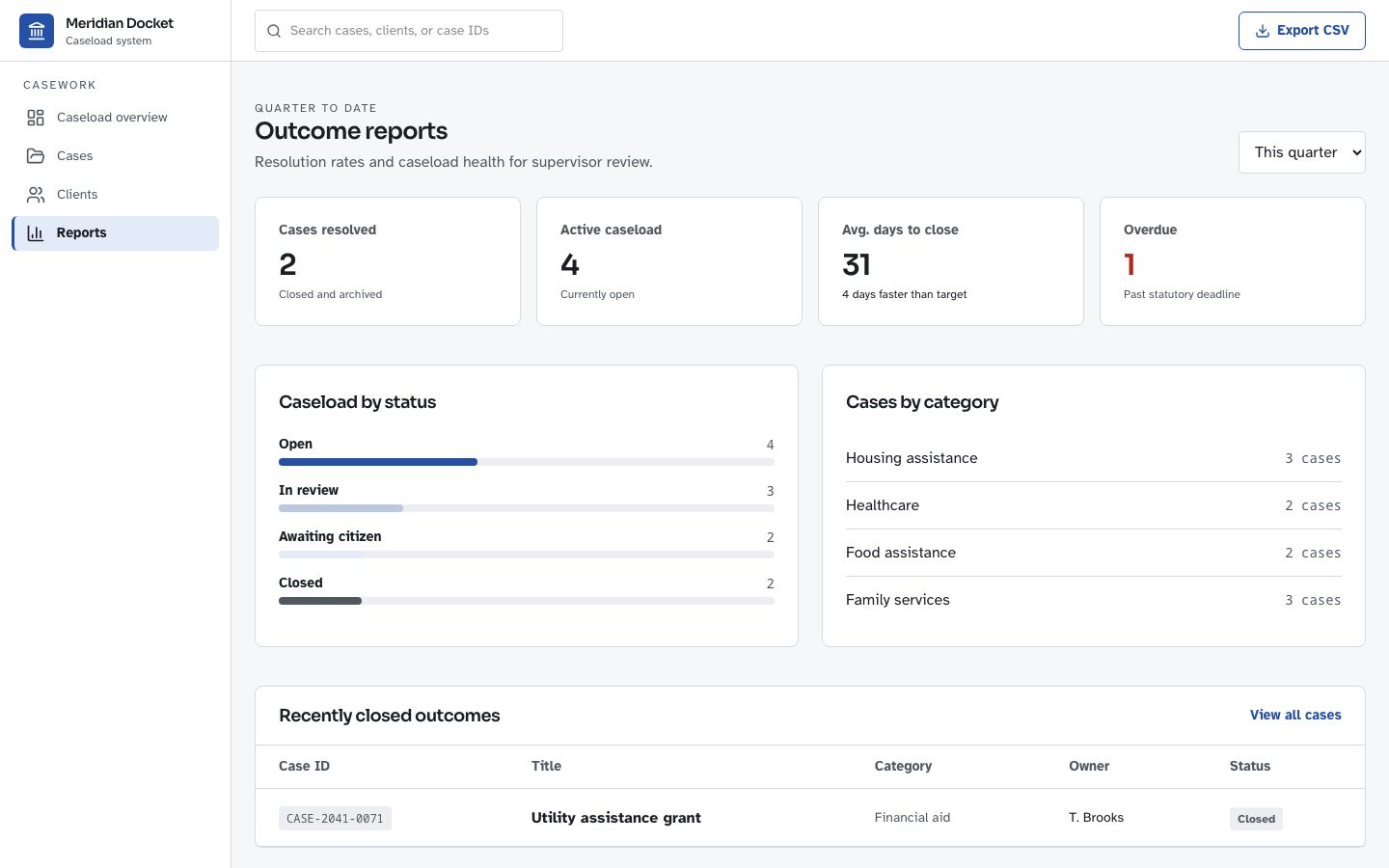1389x868 pixels.
Task: Click the Financial aid category cell
Action: pos(912,818)
